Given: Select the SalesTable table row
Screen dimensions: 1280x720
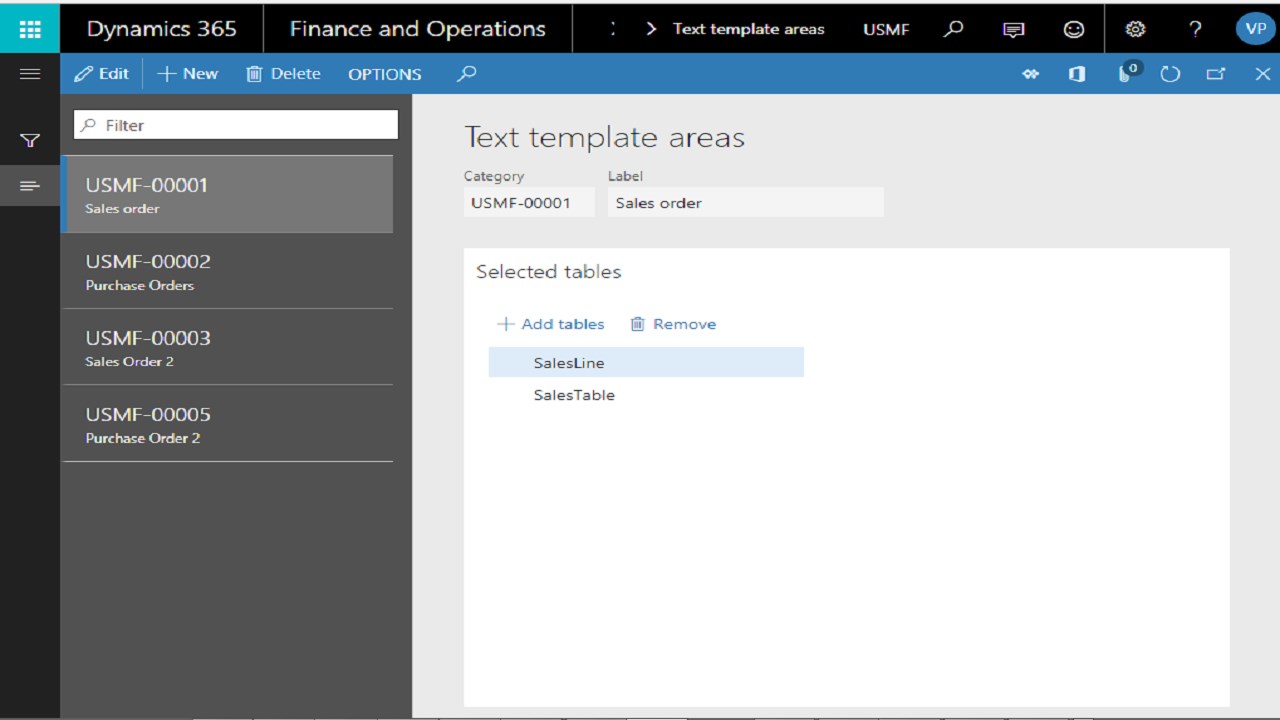Looking at the screenshot, I should click(x=646, y=395).
